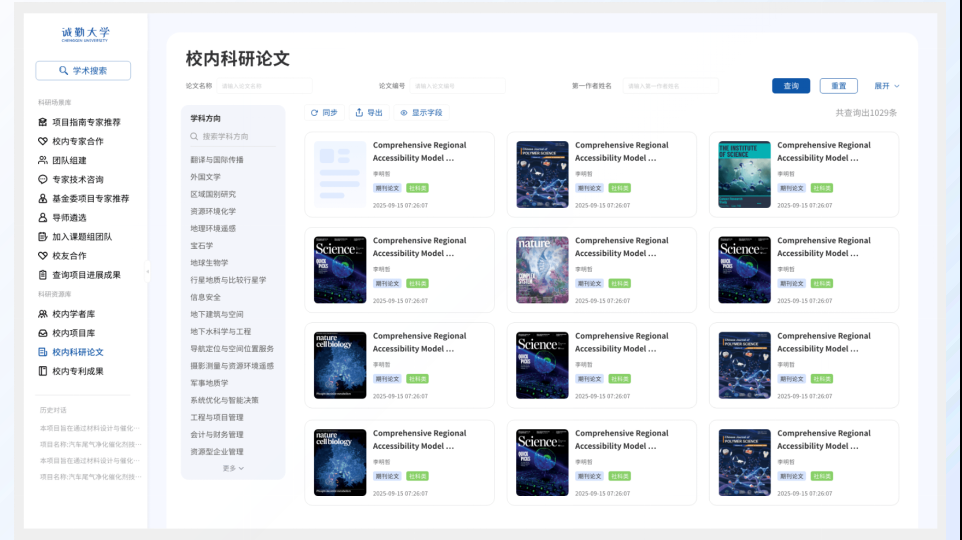Select 地理环境遥感 subject filter
962x540 pixels.
point(213,228)
